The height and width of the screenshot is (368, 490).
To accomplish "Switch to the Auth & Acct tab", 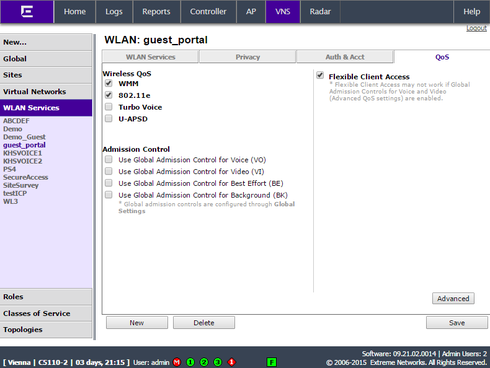I will 345,57.
